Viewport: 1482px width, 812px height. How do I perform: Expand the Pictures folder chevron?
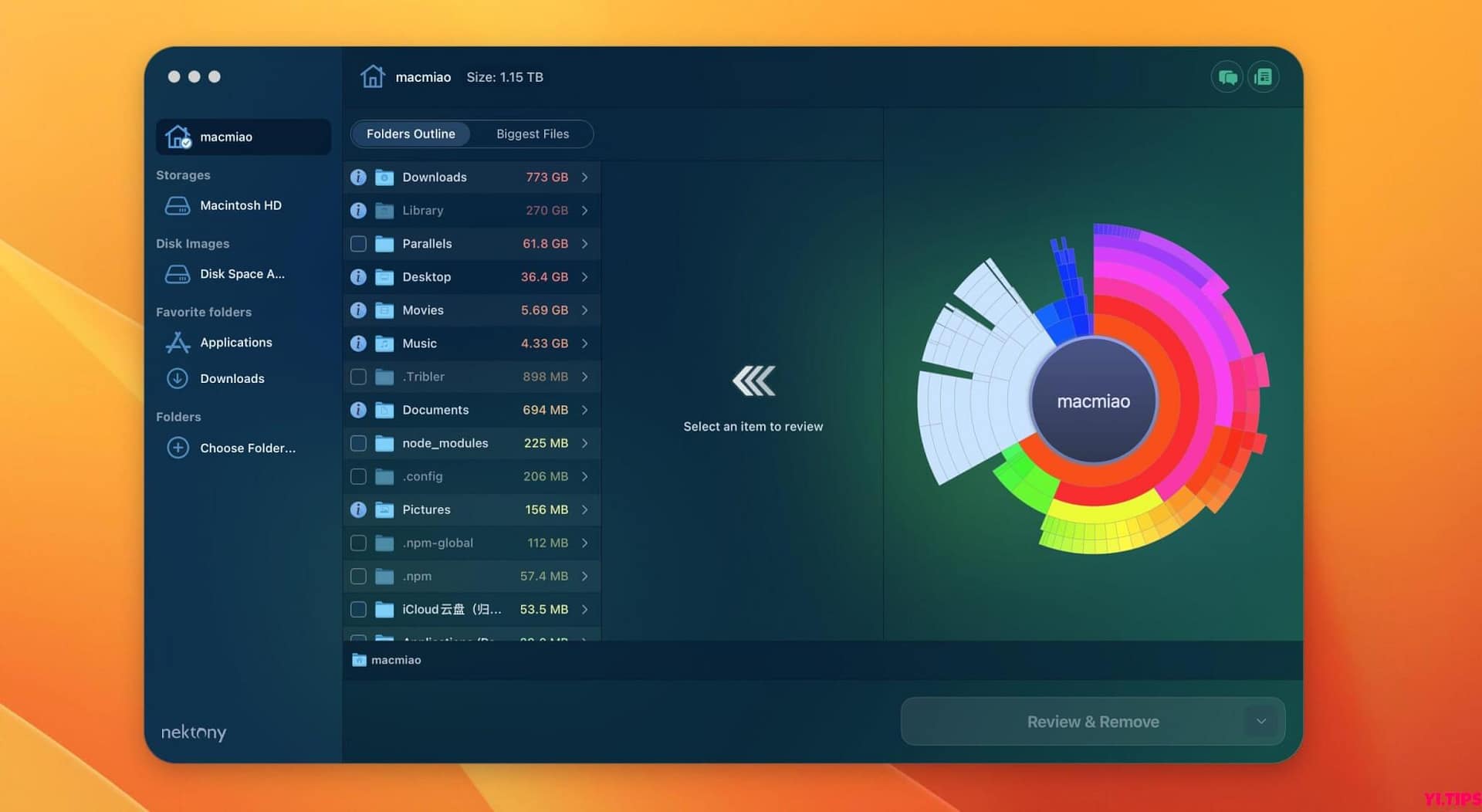(584, 509)
